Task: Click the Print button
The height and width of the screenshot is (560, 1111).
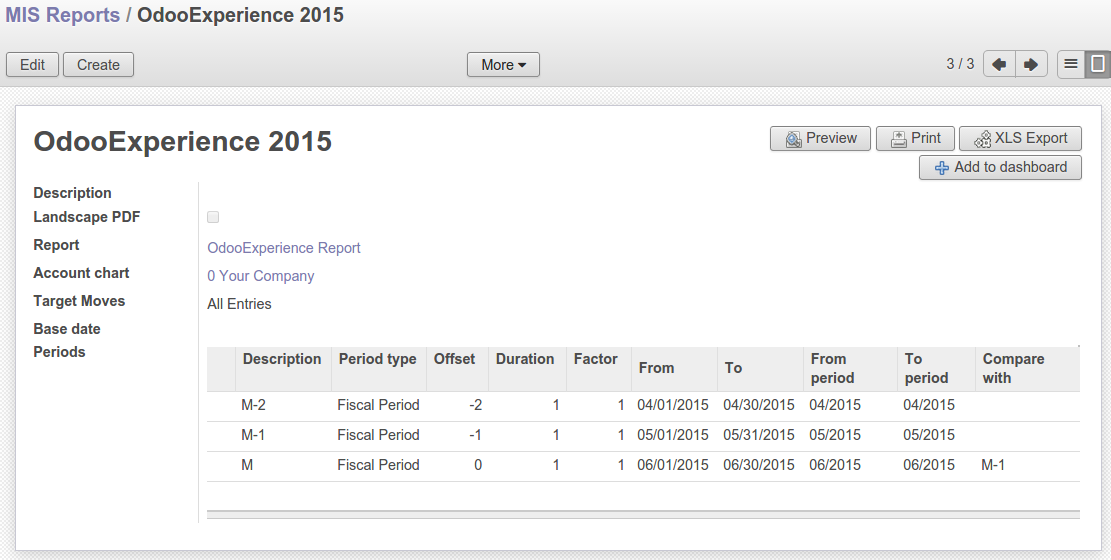Action: coord(915,138)
